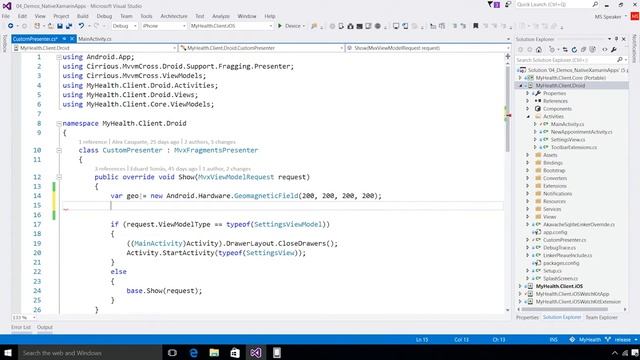
Task: Open the Show method member navigation dropdown
Action: [x=427, y=48]
